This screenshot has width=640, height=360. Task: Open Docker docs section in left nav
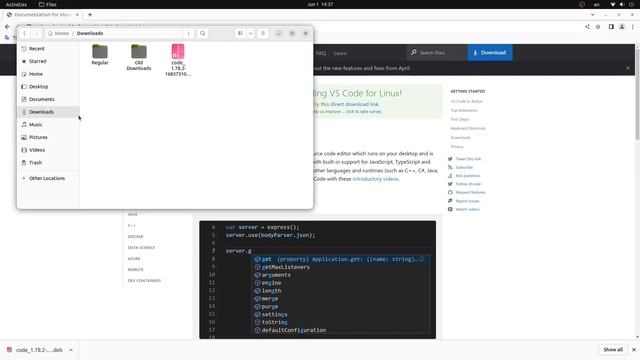point(136,237)
